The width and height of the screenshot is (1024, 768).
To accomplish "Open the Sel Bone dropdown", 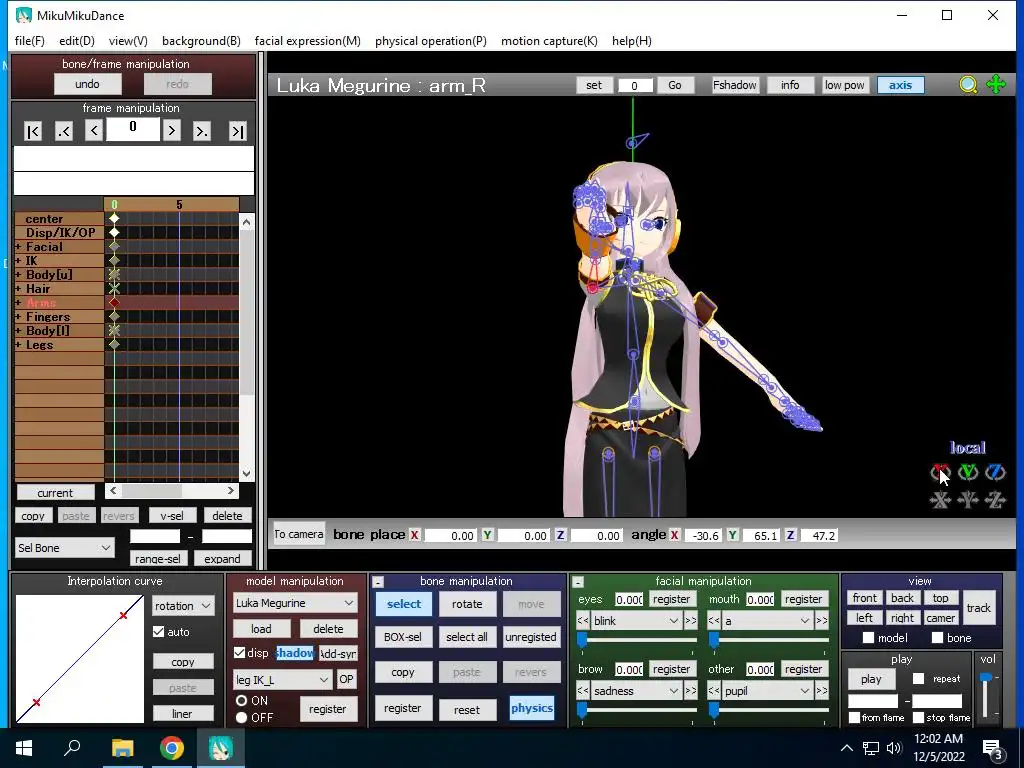I will point(65,547).
